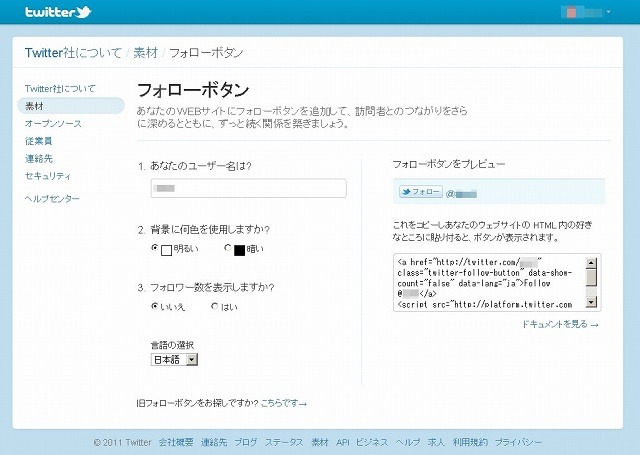This screenshot has height=455, width=640.
Task: Select the 明るい background radio button
Action: pyautogui.click(x=155, y=247)
